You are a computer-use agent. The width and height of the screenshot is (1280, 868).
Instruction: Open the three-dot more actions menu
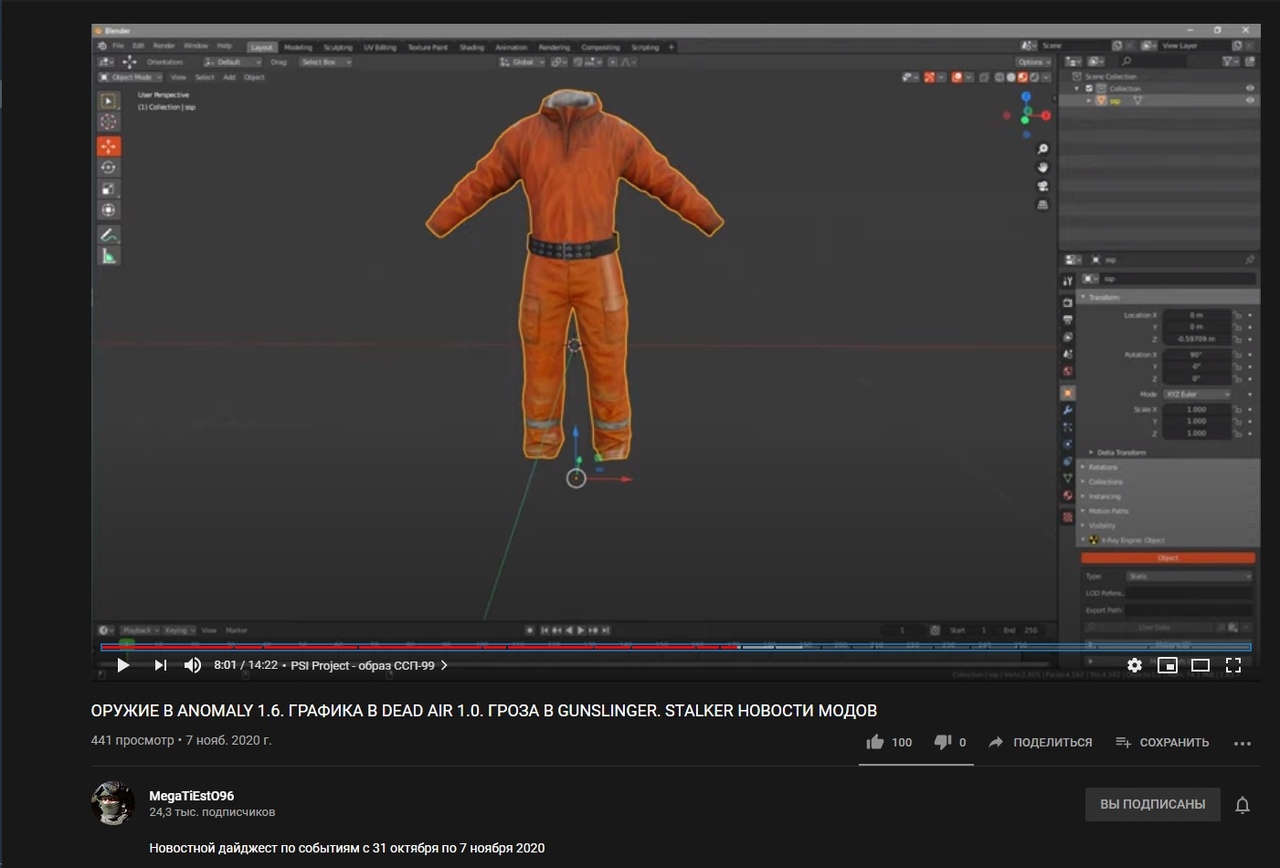(x=1242, y=743)
